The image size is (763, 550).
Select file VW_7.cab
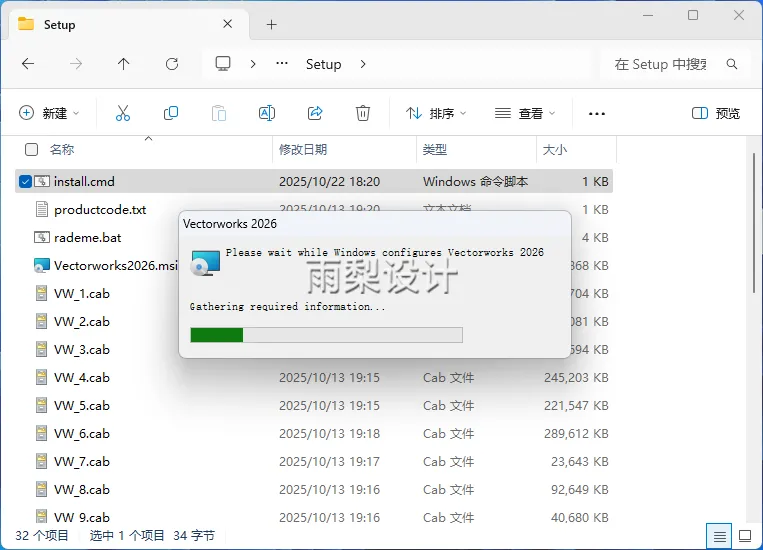coord(82,461)
